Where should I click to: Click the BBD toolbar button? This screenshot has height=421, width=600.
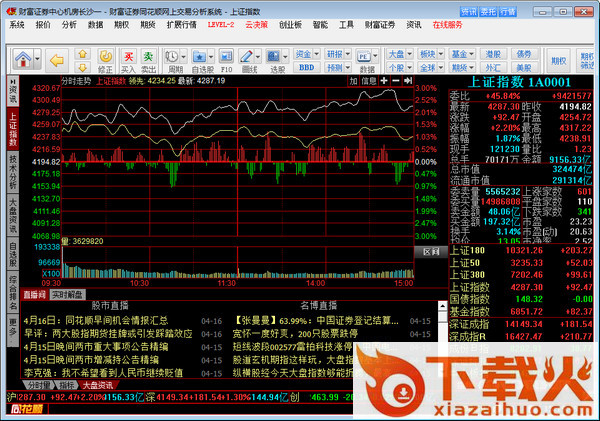click(x=307, y=67)
